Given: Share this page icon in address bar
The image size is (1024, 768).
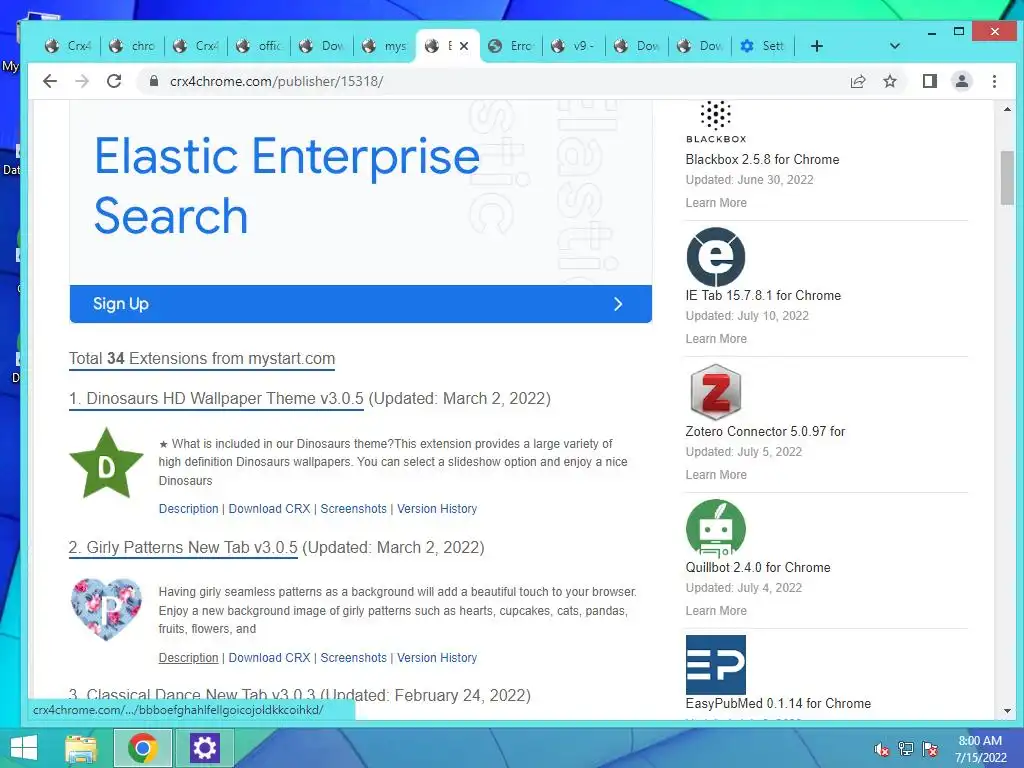Looking at the screenshot, I should (x=858, y=81).
